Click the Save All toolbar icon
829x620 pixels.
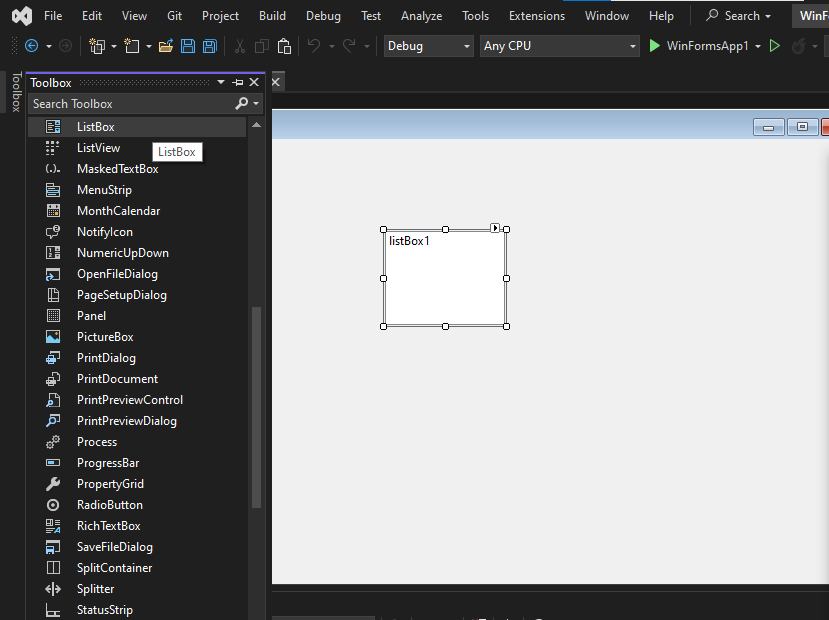pos(209,46)
